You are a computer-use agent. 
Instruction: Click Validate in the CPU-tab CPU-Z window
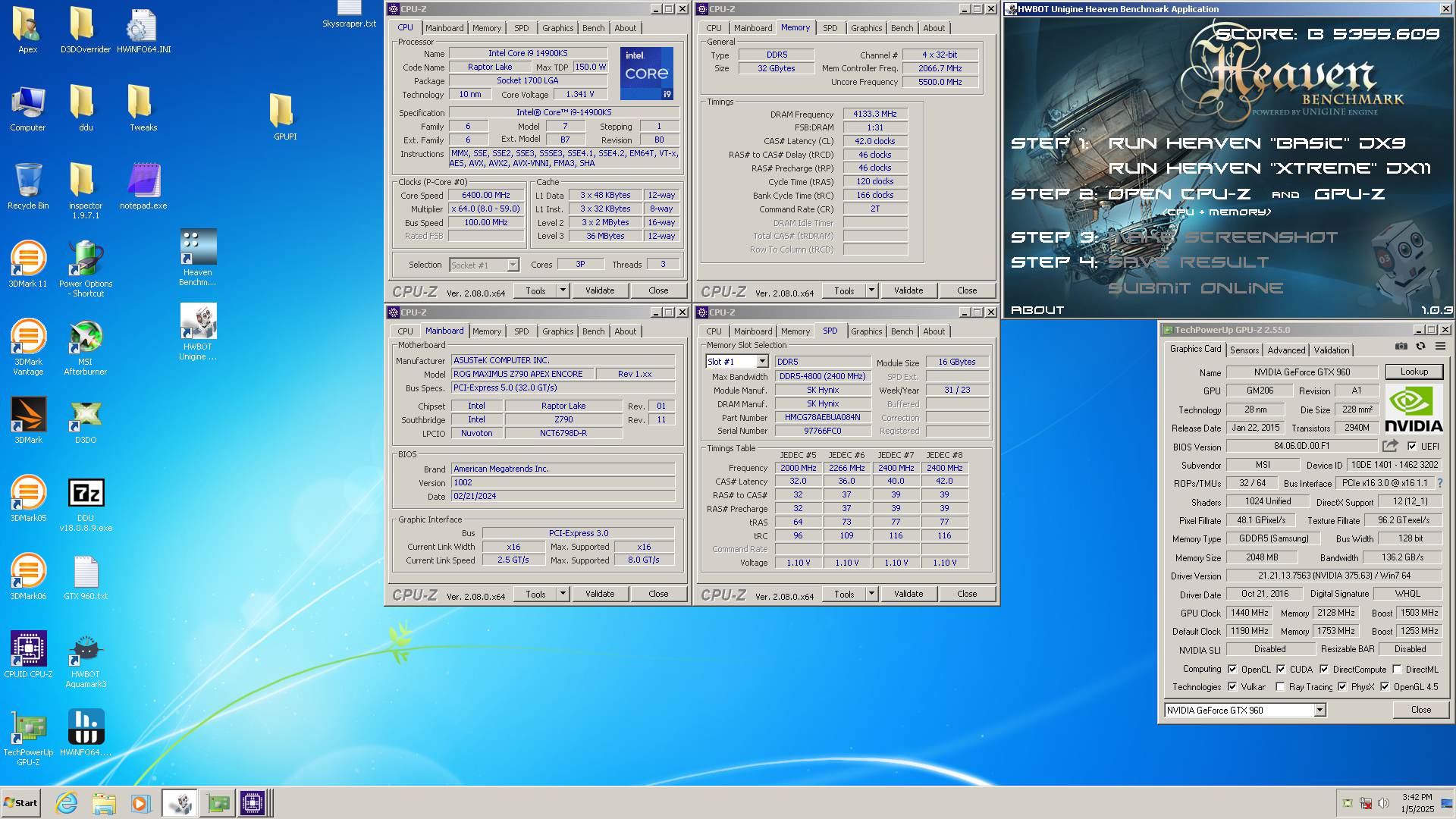[x=600, y=290]
